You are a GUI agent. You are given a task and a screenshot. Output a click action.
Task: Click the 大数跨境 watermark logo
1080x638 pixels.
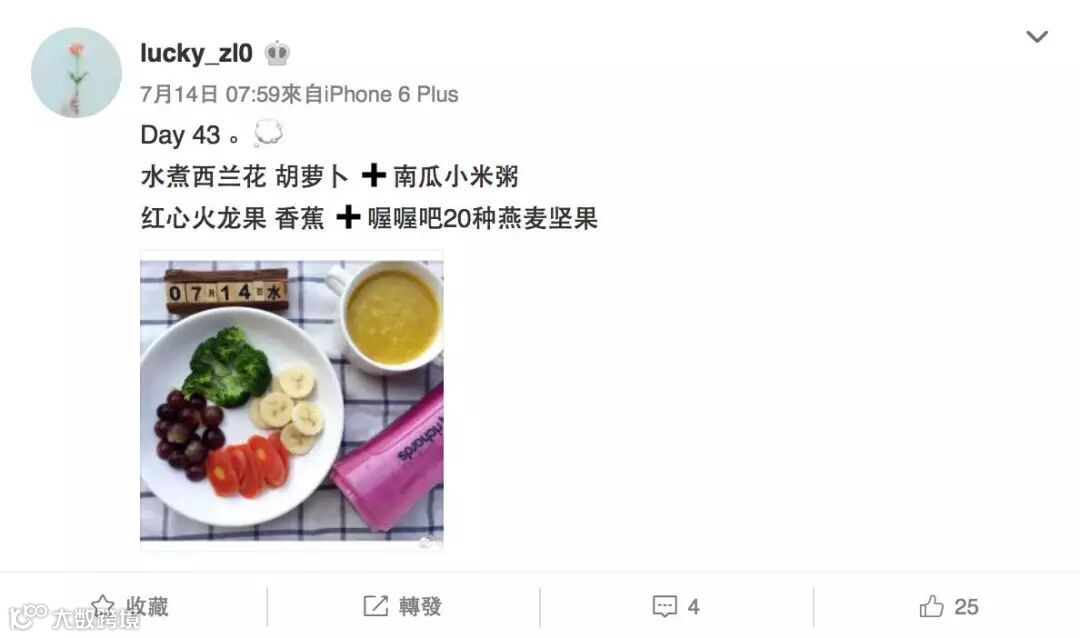[x=74, y=617]
